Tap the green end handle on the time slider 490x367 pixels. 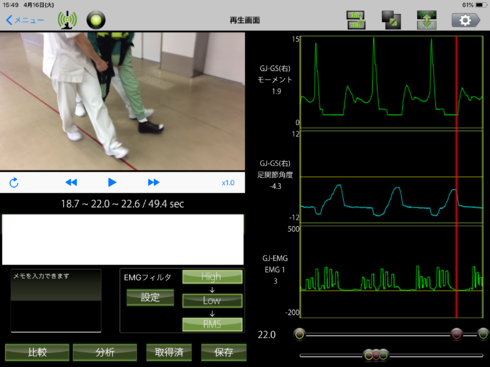coord(483,334)
